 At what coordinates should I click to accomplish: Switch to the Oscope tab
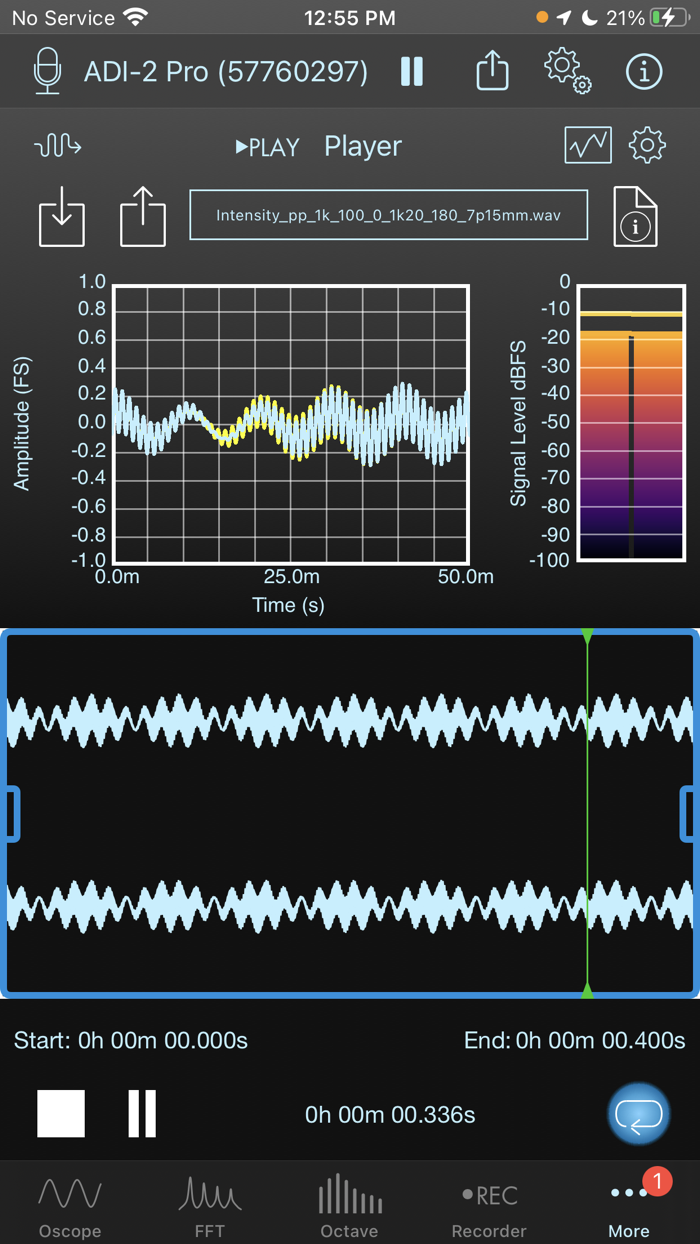pos(70,1205)
